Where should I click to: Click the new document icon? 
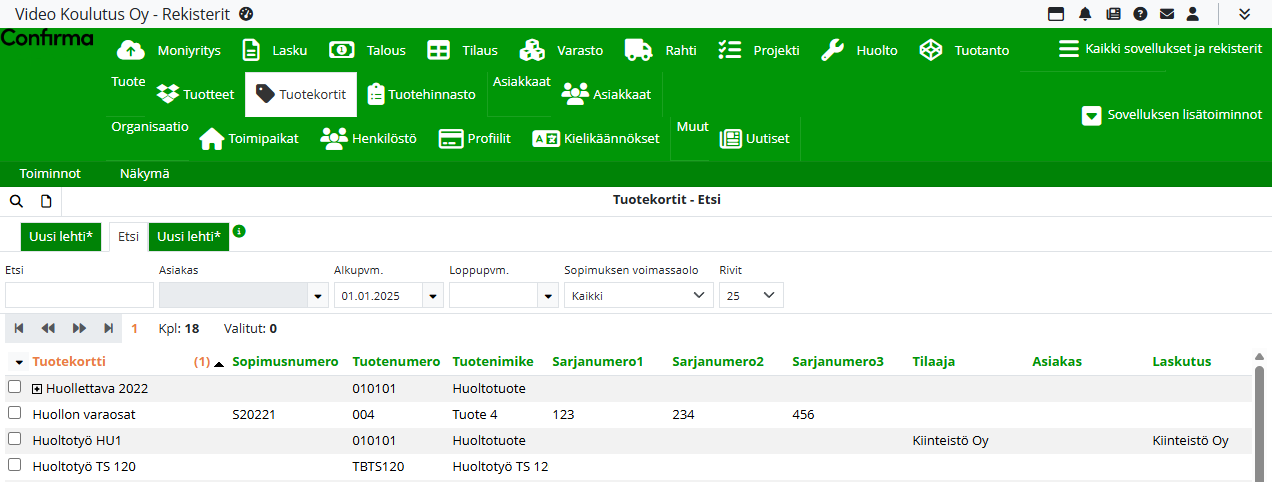[x=46, y=201]
